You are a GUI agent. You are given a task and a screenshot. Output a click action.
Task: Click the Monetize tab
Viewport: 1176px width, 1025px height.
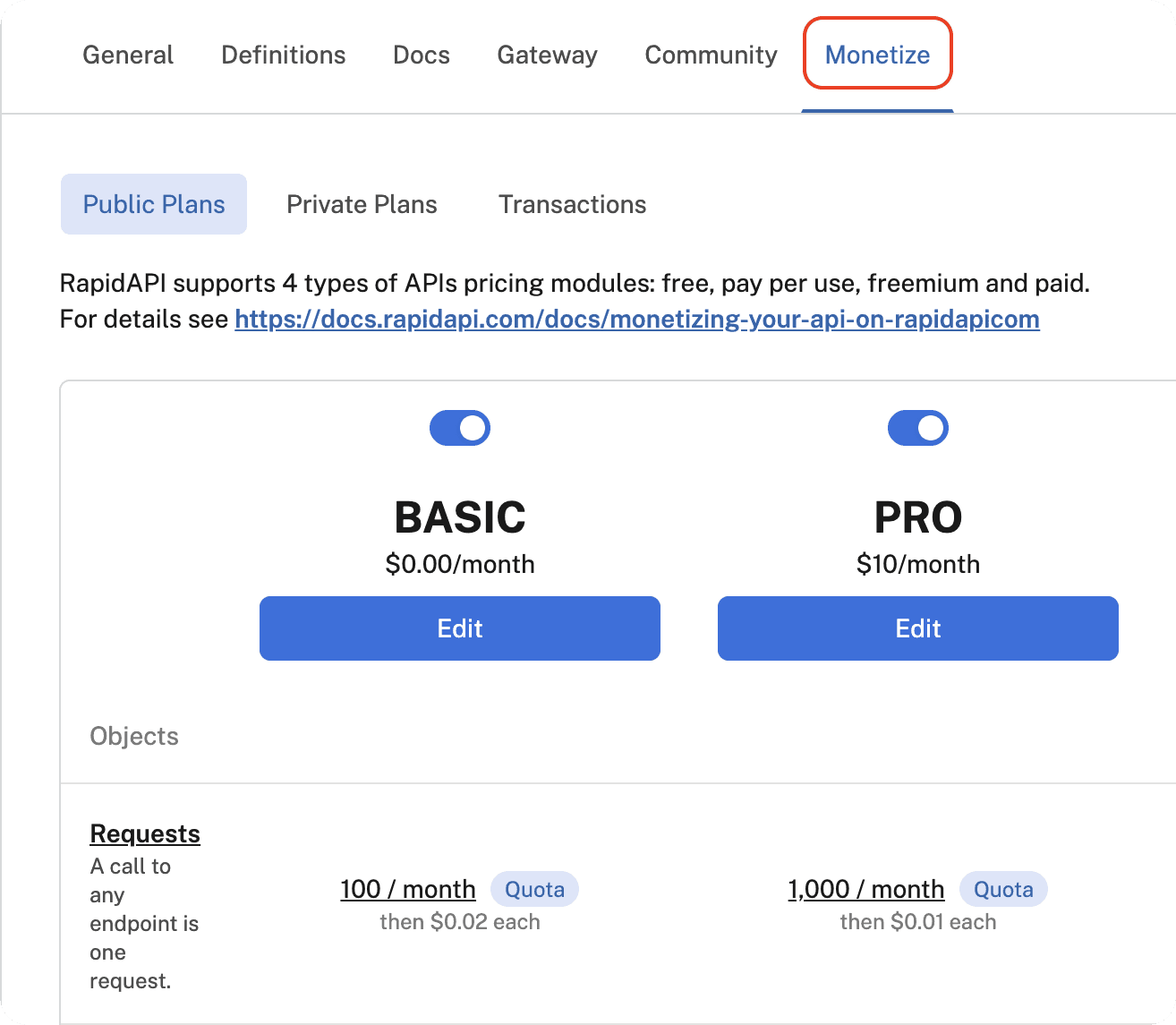877,56
